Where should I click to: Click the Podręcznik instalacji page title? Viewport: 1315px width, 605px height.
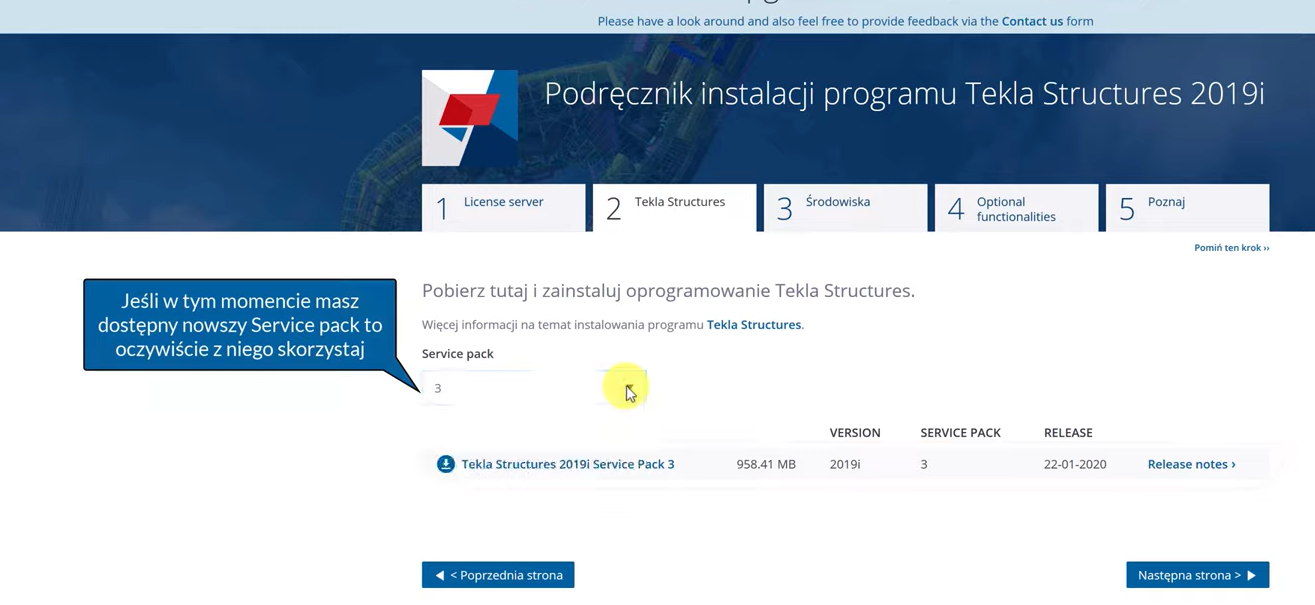point(904,94)
